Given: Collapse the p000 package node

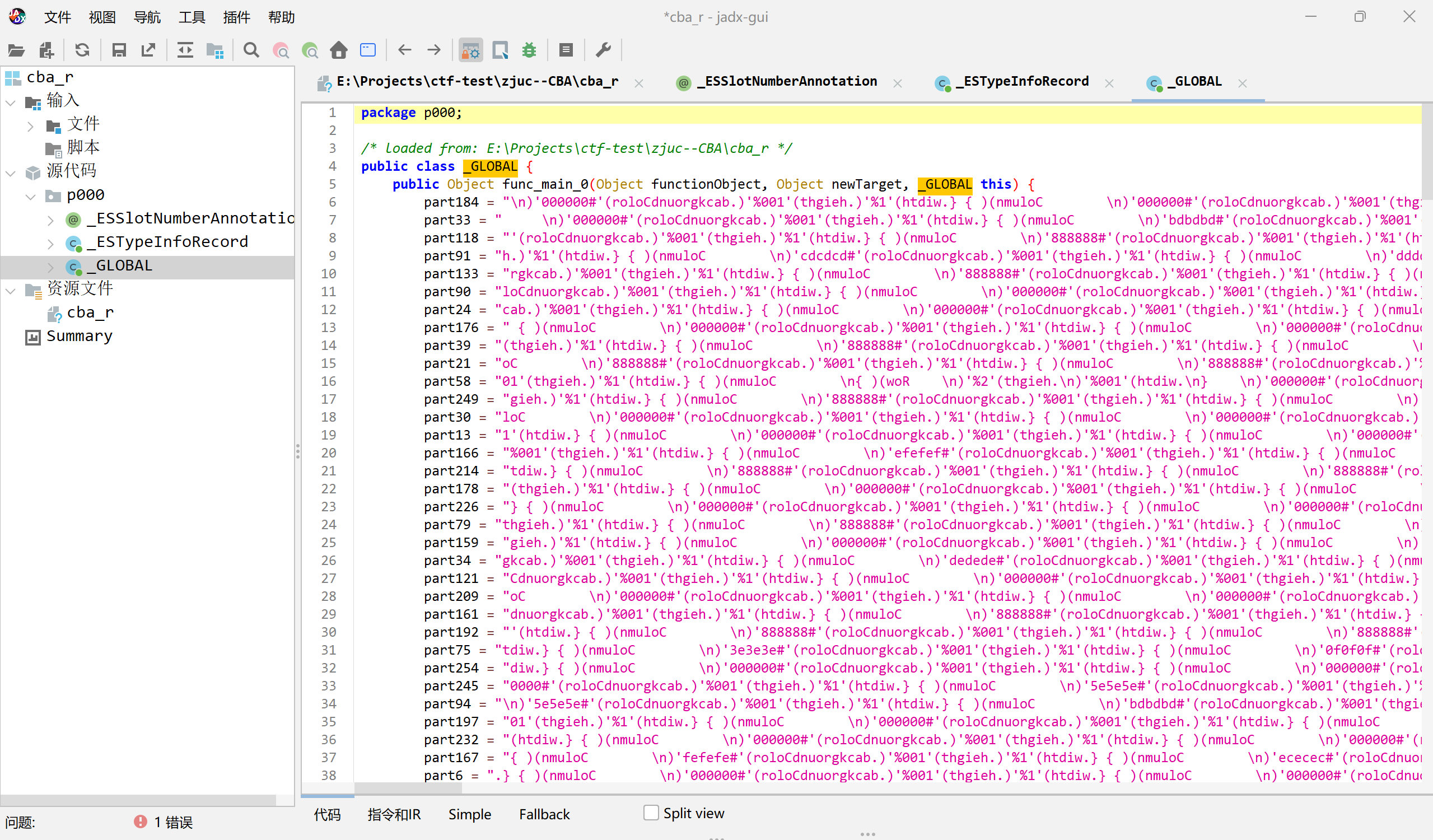Looking at the screenshot, I should (31, 196).
